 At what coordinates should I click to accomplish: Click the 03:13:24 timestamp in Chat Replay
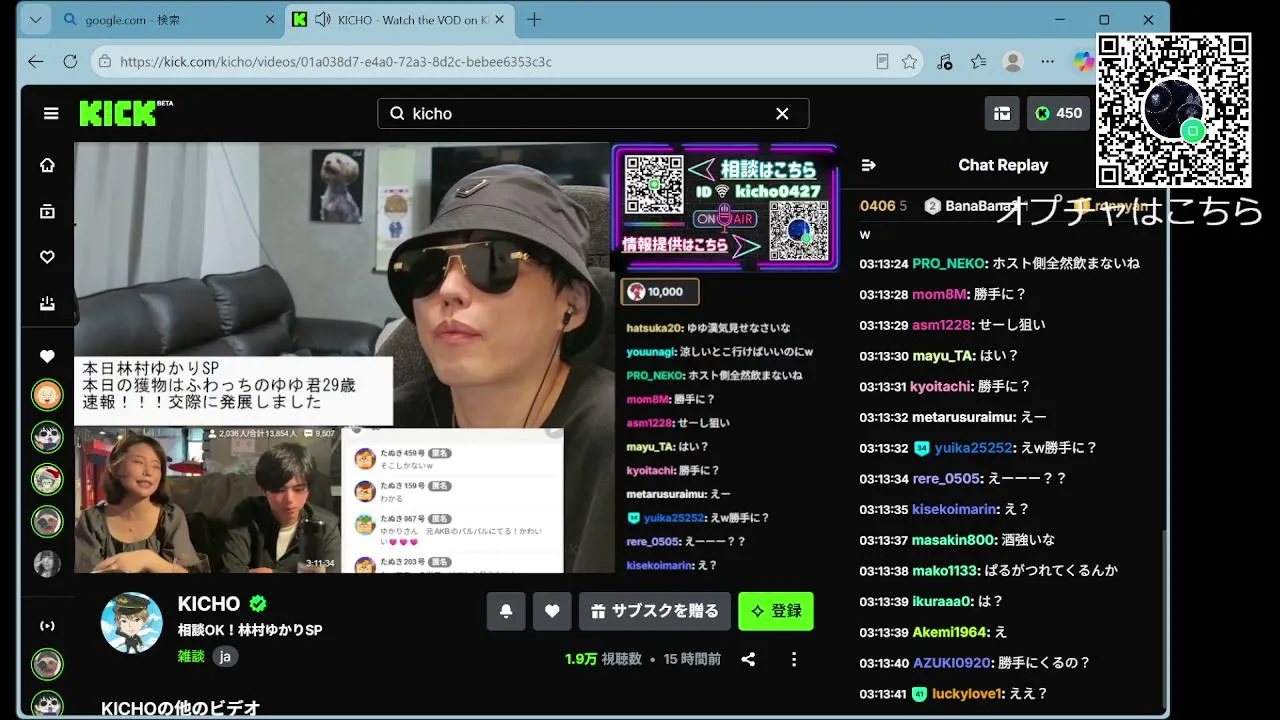(x=884, y=264)
